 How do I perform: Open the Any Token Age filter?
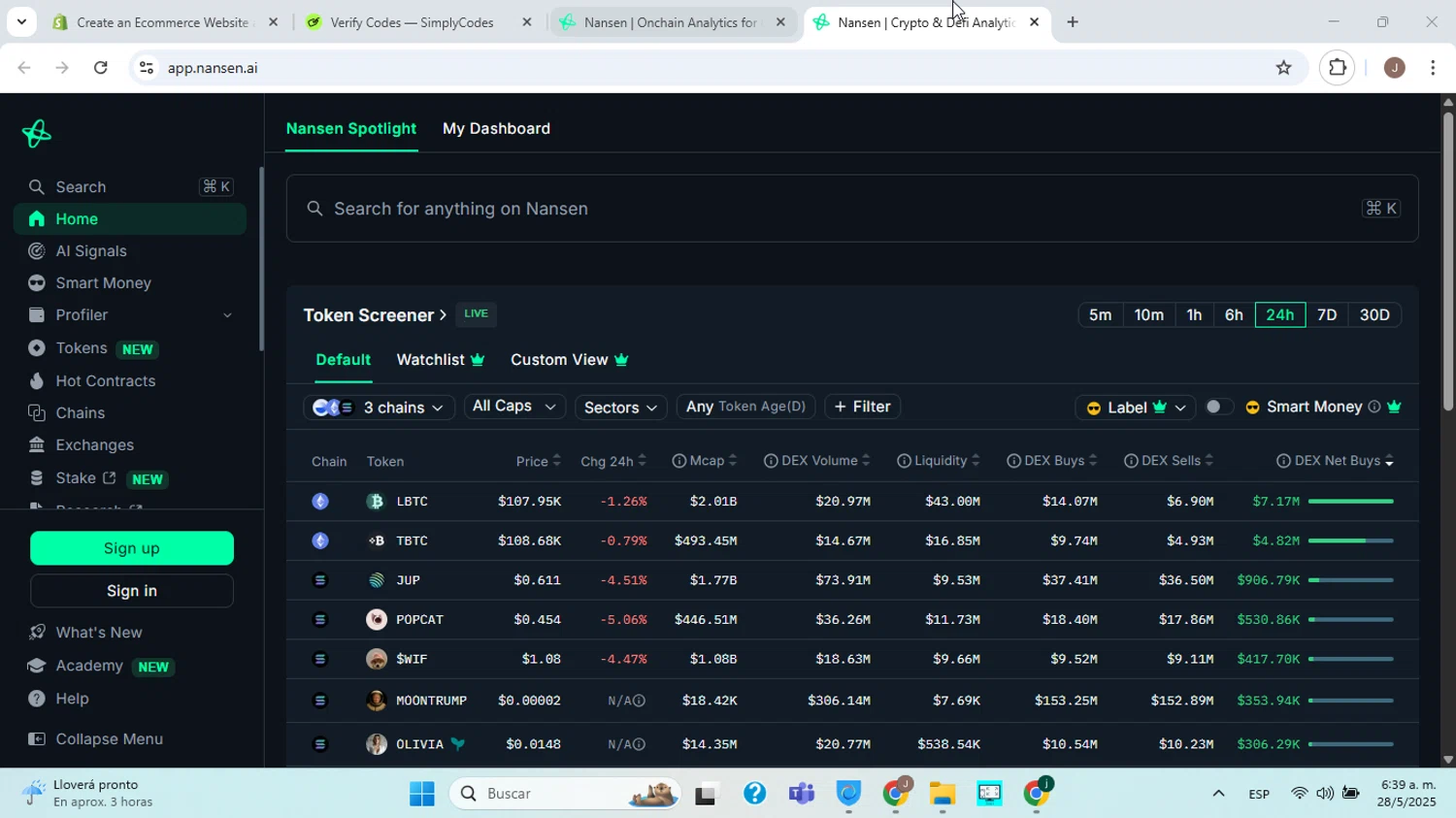pos(745,407)
